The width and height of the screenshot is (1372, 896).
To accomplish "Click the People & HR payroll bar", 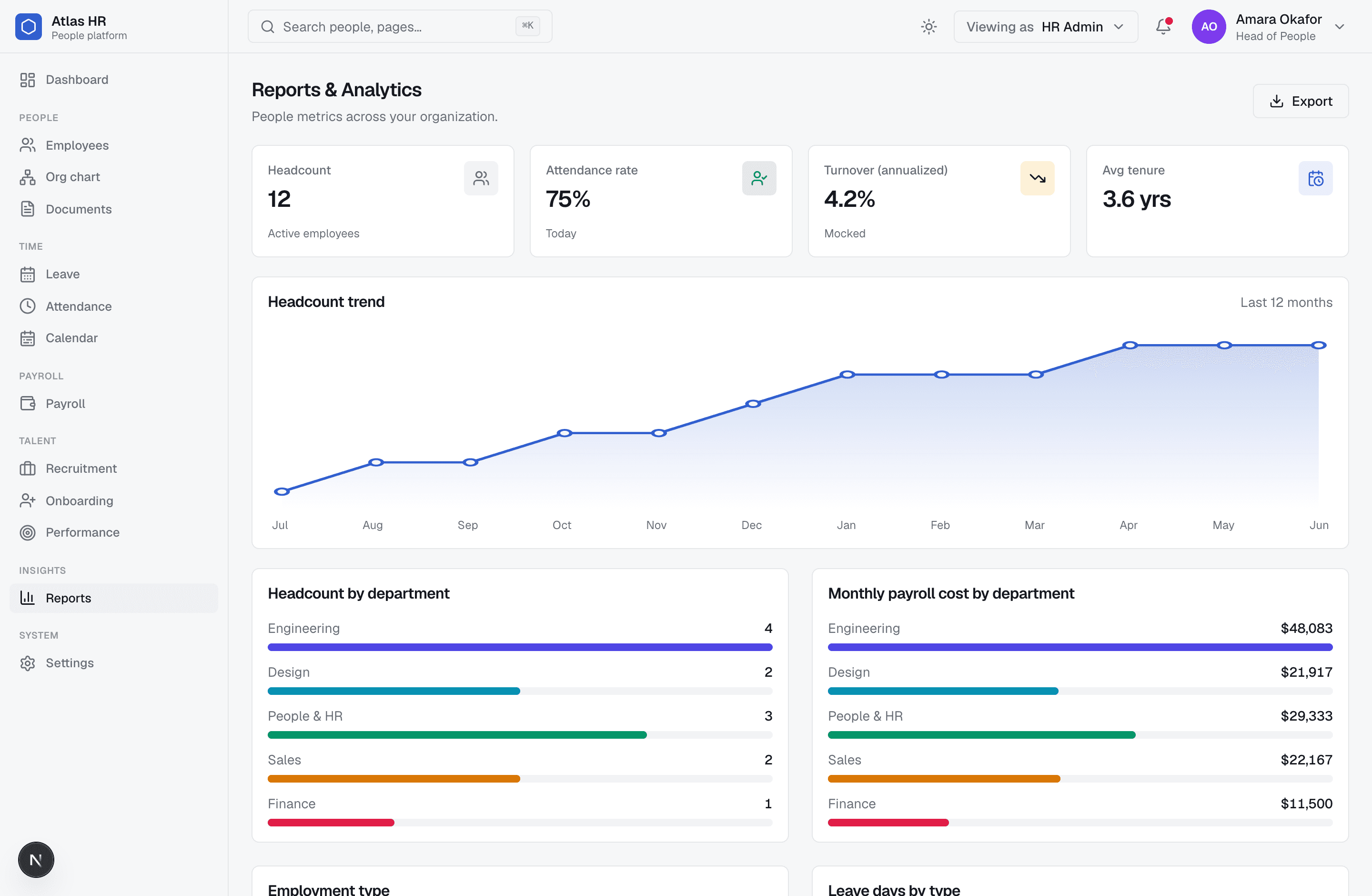I will pos(981,735).
